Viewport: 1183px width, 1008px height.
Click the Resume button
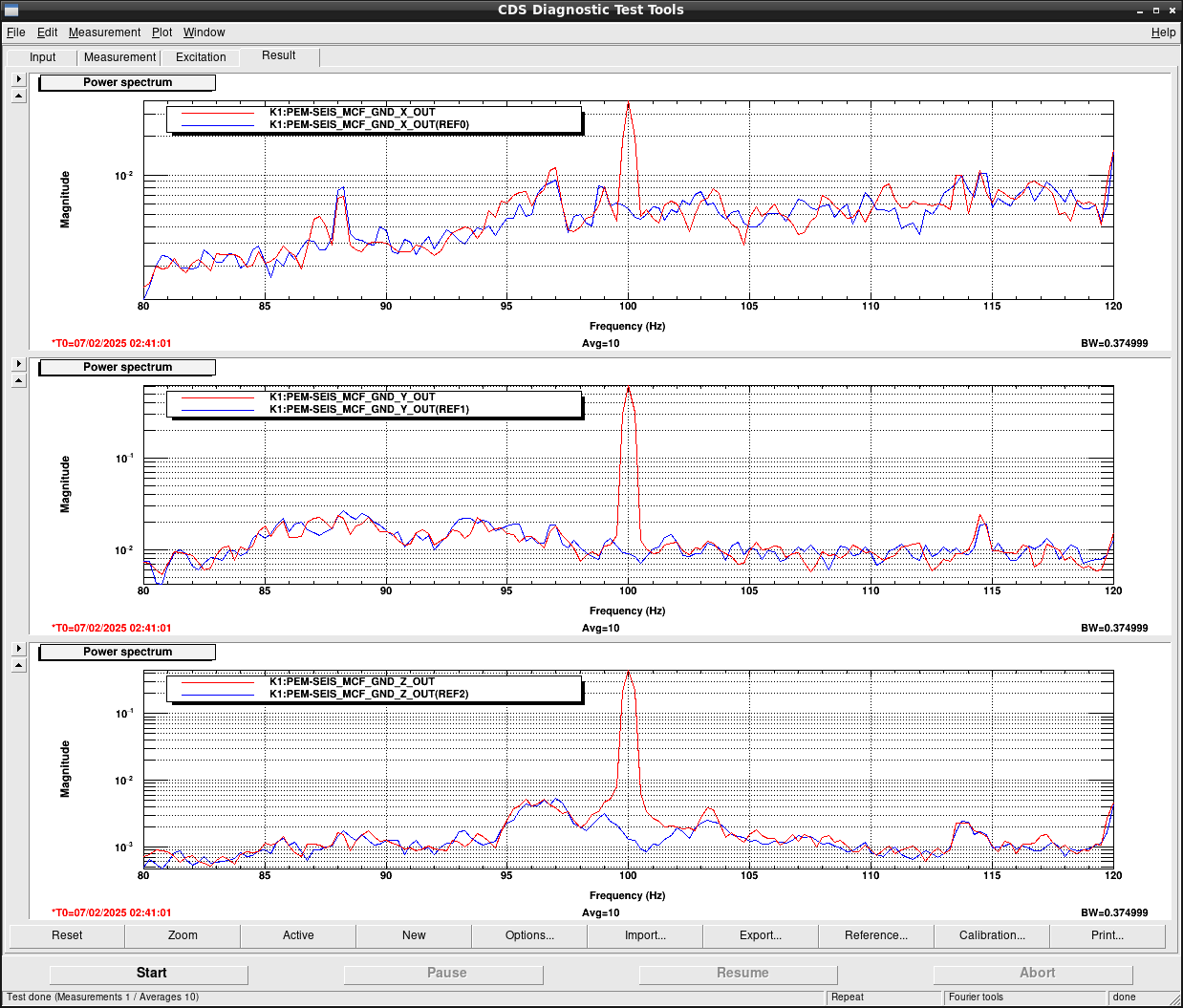click(739, 974)
